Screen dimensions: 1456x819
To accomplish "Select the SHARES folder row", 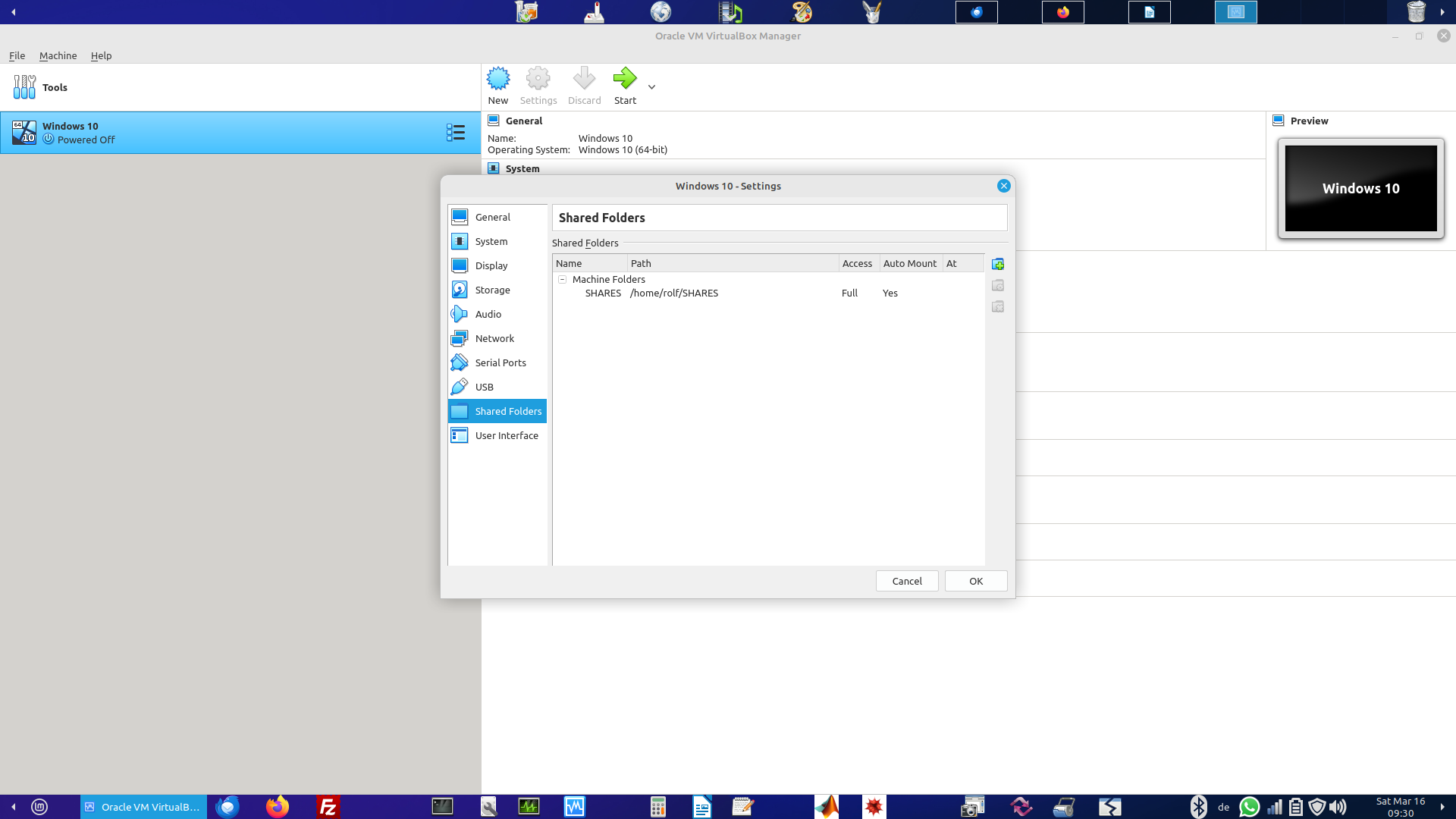I will click(768, 293).
